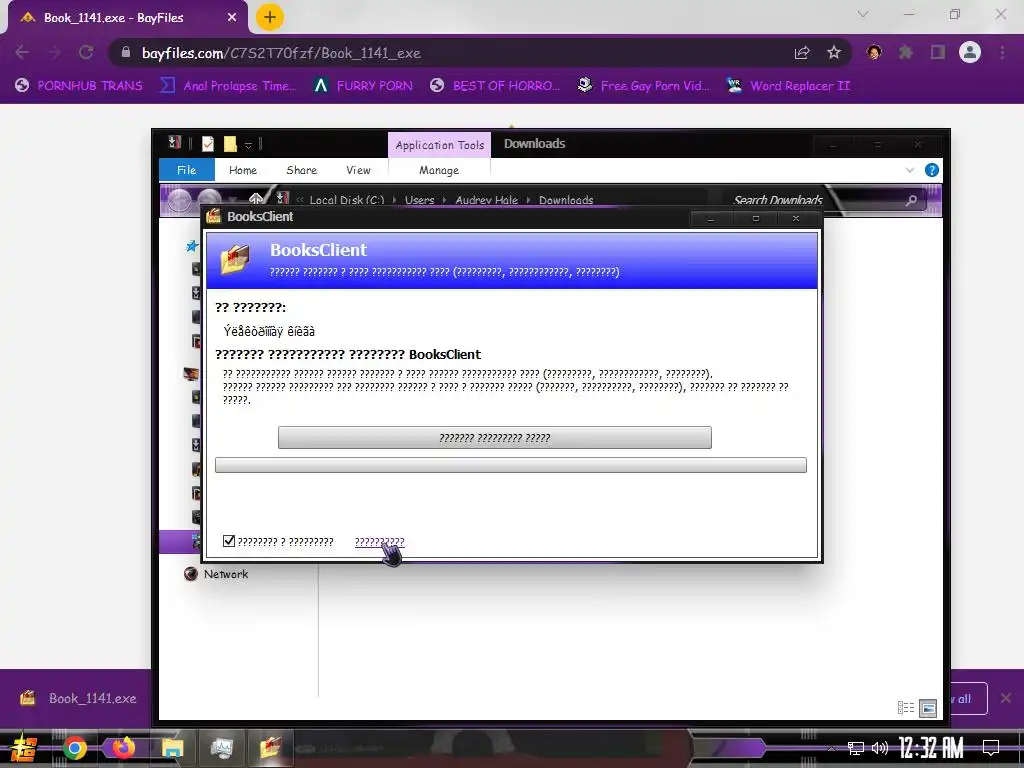Image resolution: width=1024 pixels, height=768 pixels.
Task: Open the notification center icon
Action: (991, 748)
